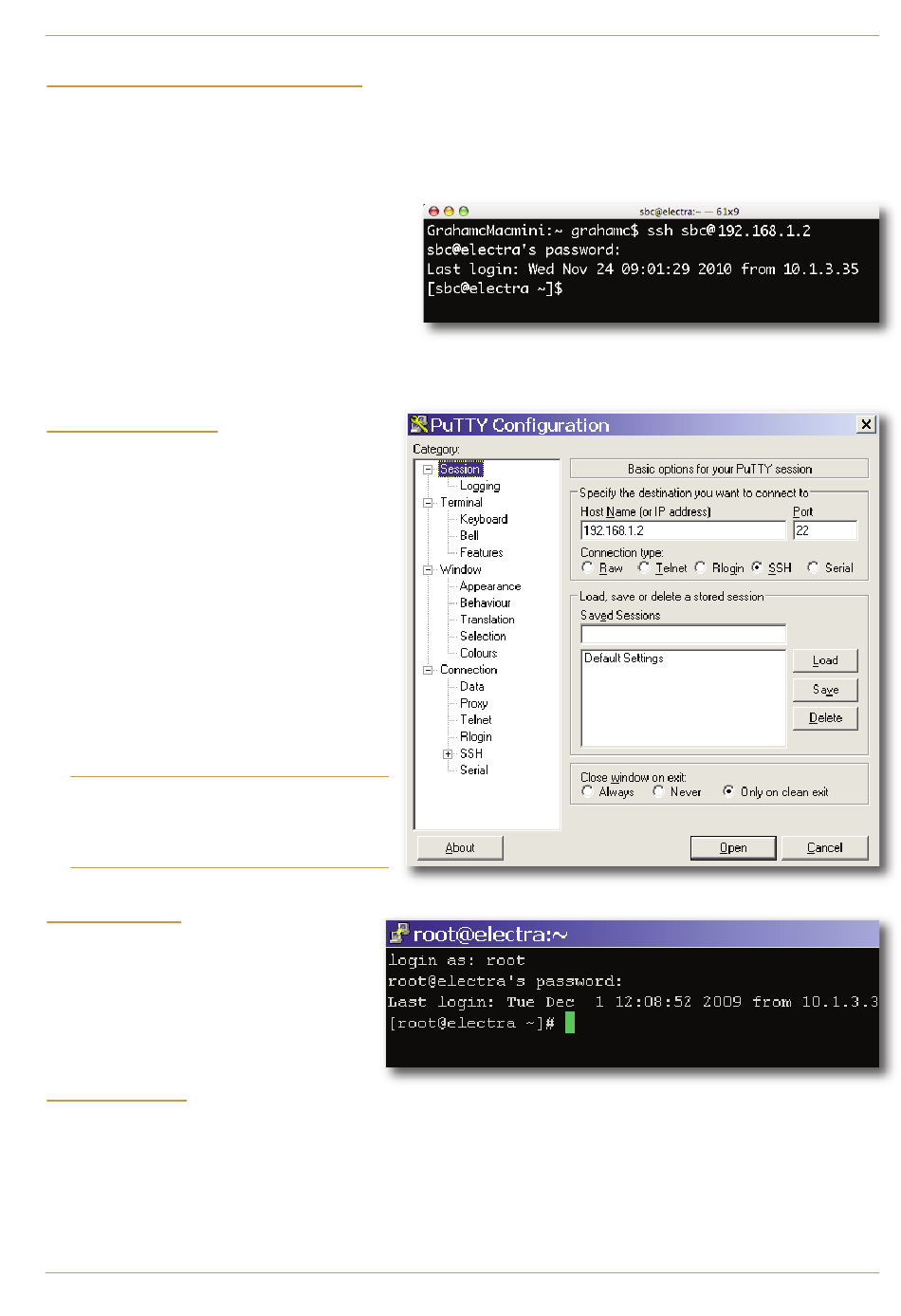Screen dimensions: 901x1316
Task: Click the Save session button
Action: [825, 690]
